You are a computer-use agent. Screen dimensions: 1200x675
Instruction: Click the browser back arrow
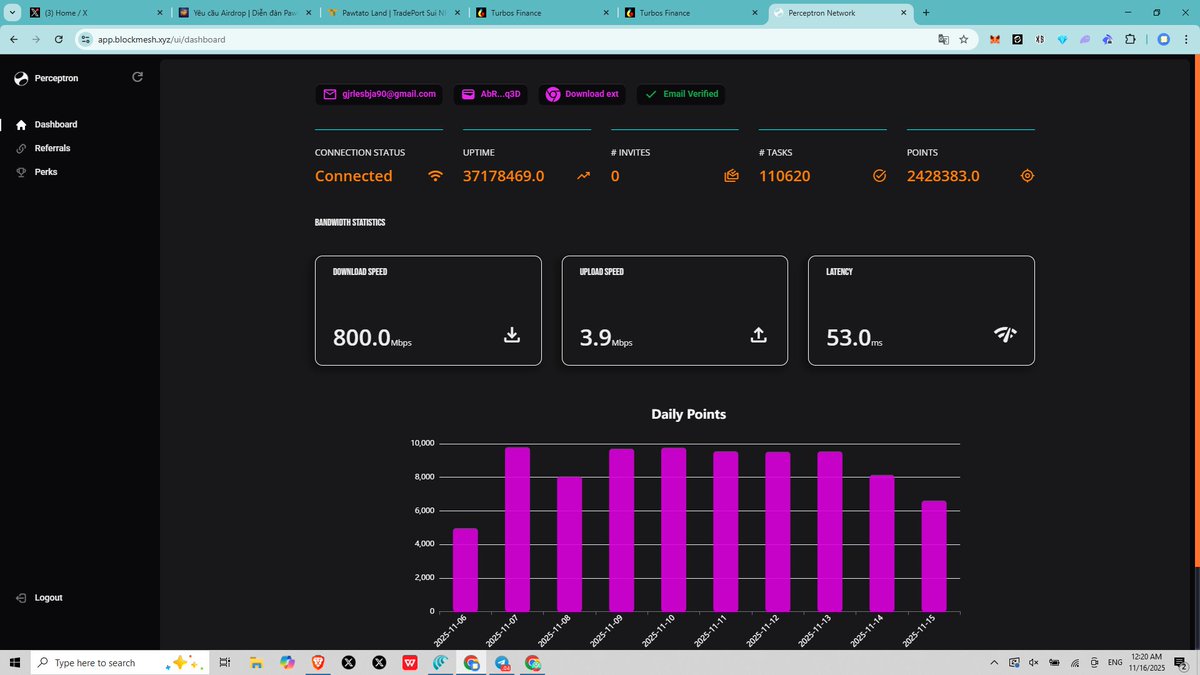13,40
